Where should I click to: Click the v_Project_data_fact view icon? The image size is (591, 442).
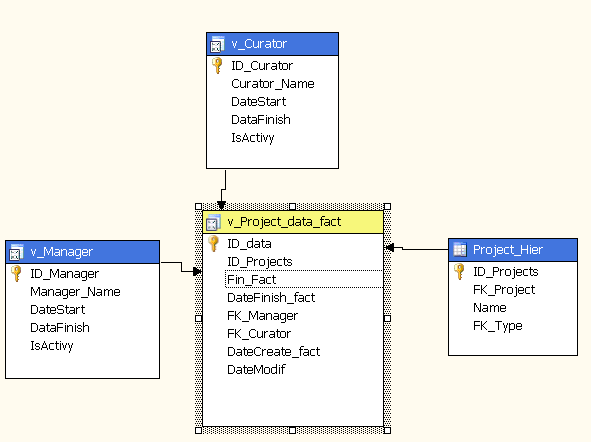point(213,222)
